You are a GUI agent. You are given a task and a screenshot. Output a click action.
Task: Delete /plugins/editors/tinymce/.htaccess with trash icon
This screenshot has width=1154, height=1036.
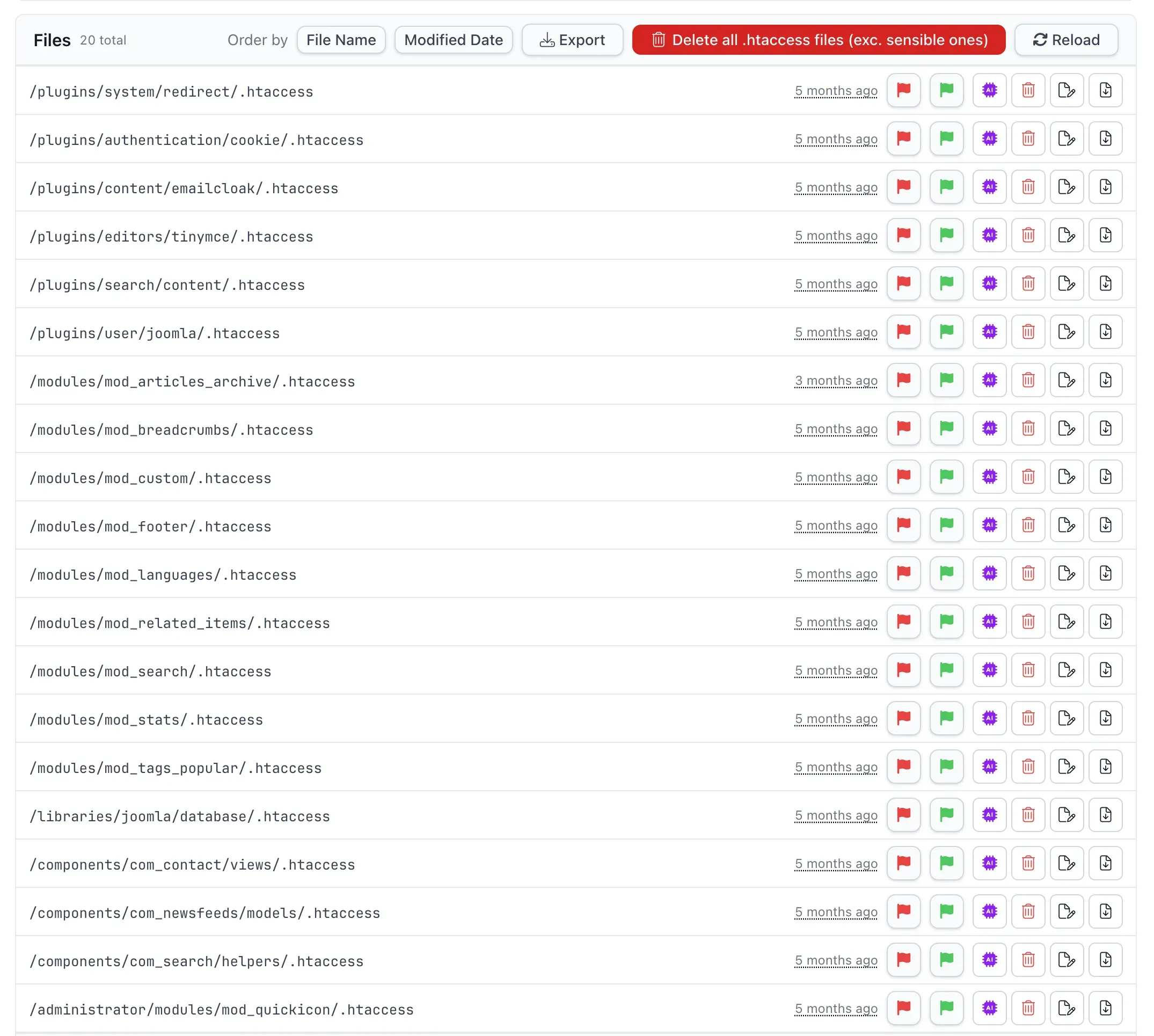tap(1028, 235)
